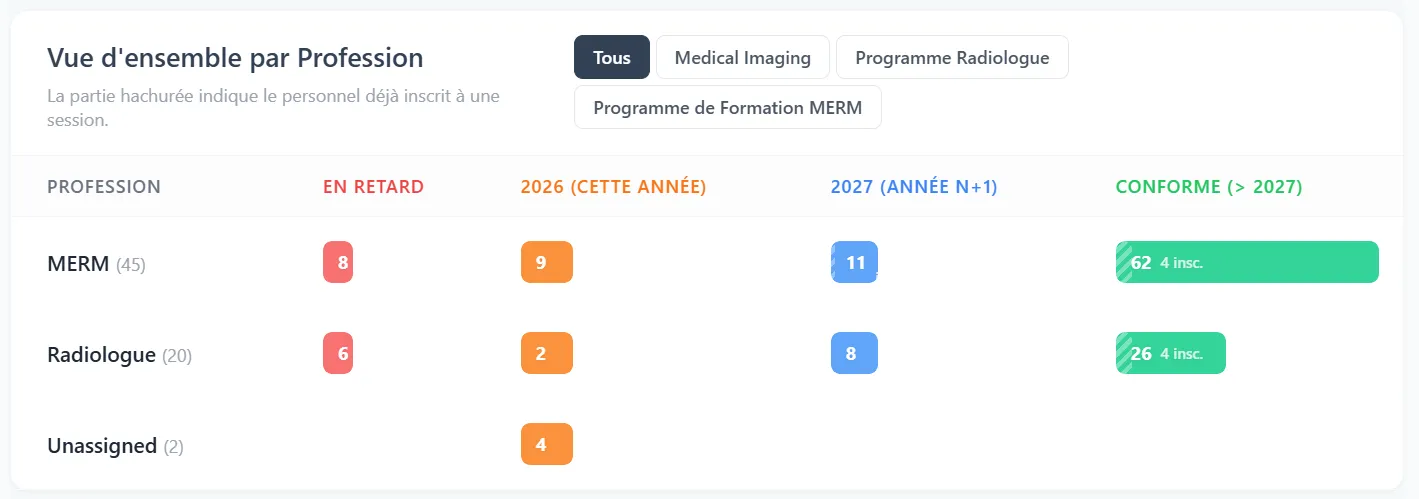The width and height of the screenshot is (1419, 499).
Task: Open Radiologue Conforme green bar 26
Action: click(1171, 353)
